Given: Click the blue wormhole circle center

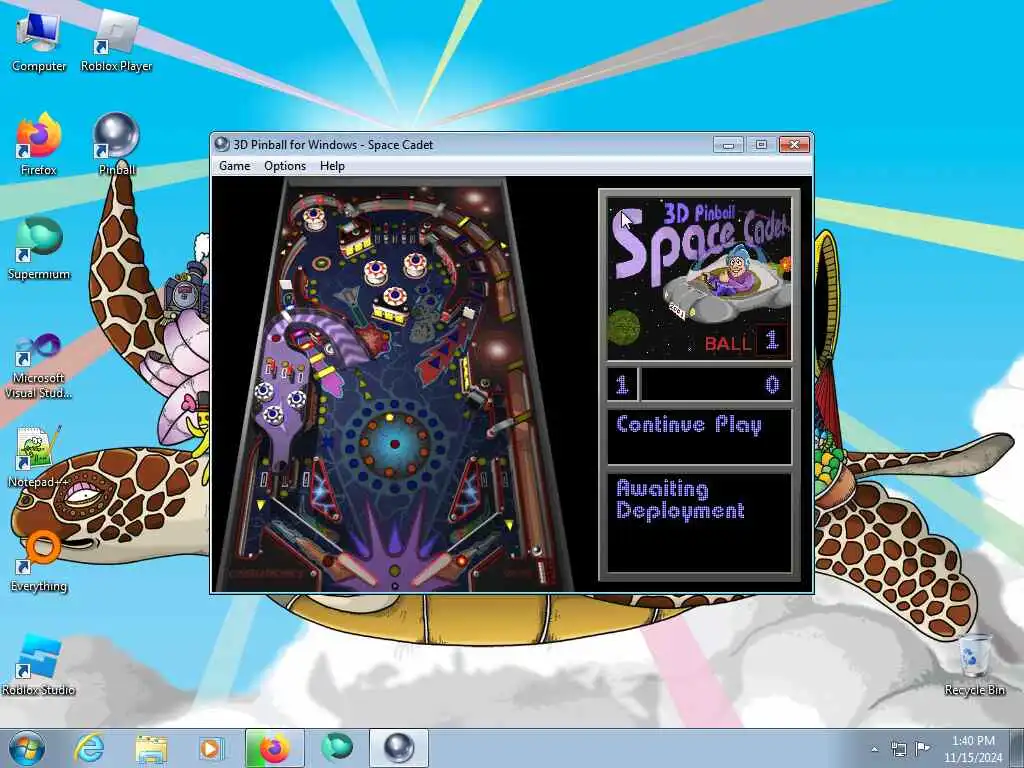Looking at the screenshot, I should tap(394, 444).
